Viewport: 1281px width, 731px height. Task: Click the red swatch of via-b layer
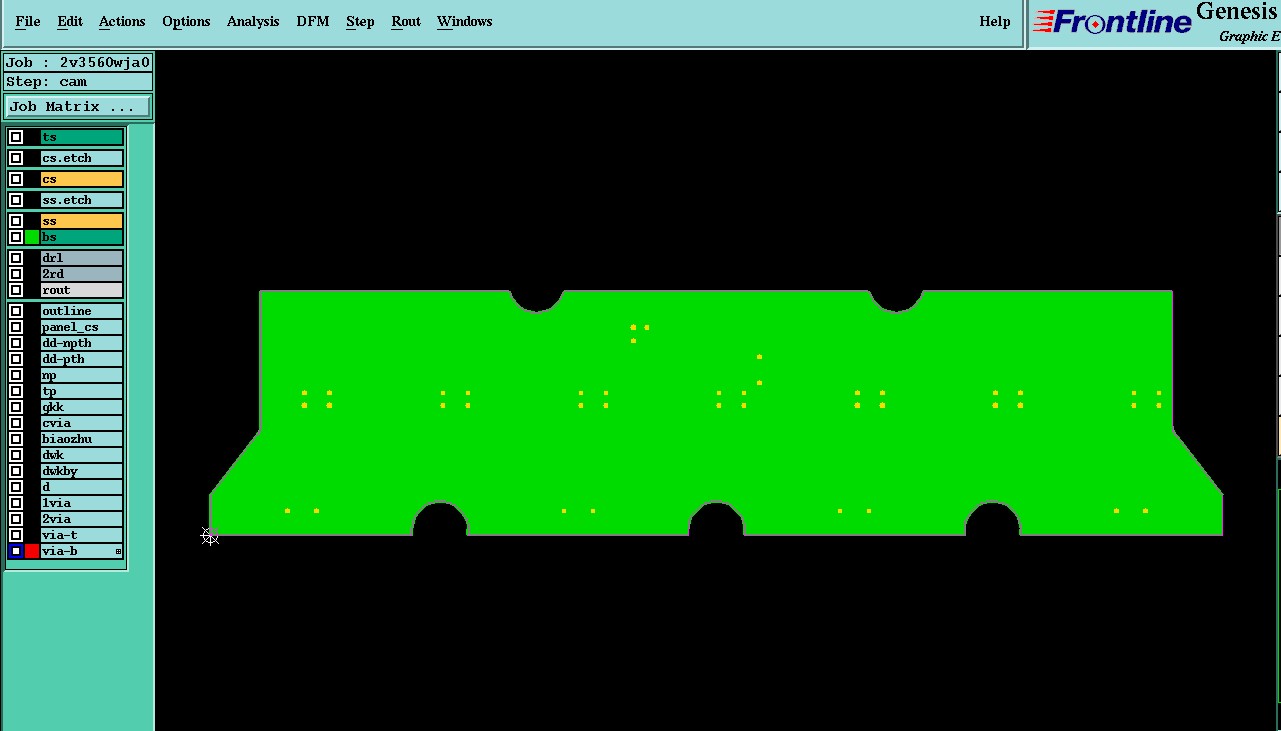(32, 551)
